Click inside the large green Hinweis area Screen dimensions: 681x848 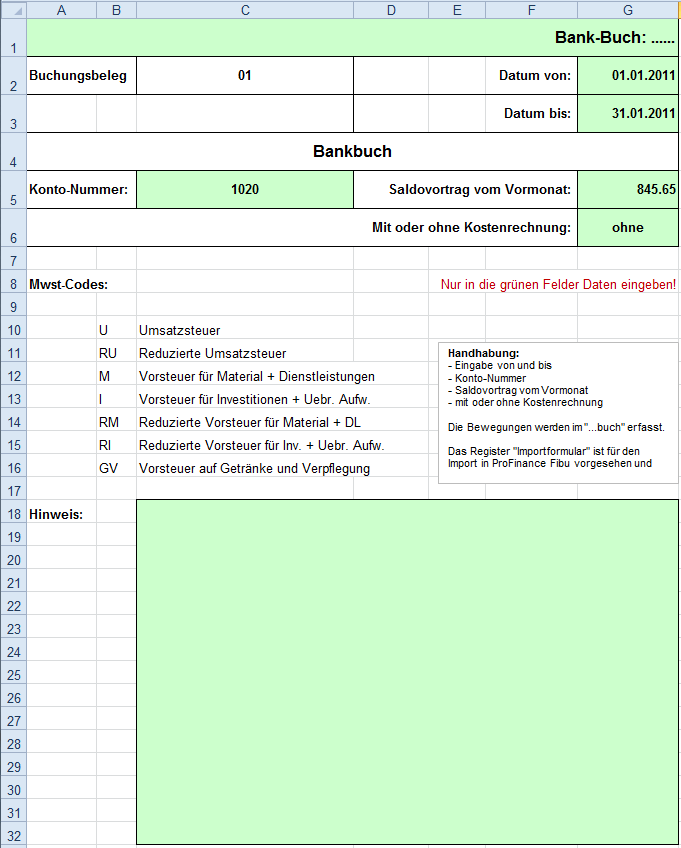(x=406, y=671)
